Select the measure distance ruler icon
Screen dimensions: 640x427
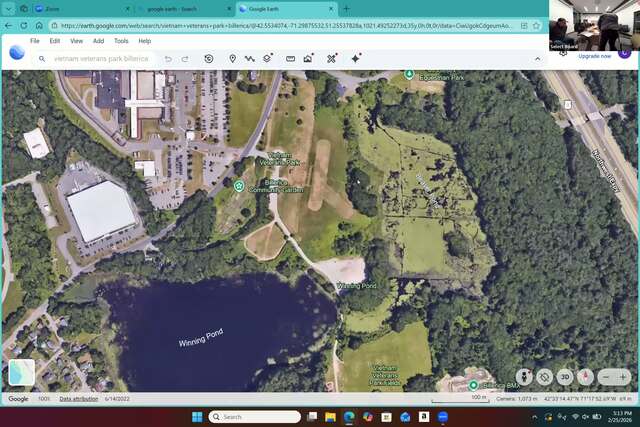[x=290, y=59]
